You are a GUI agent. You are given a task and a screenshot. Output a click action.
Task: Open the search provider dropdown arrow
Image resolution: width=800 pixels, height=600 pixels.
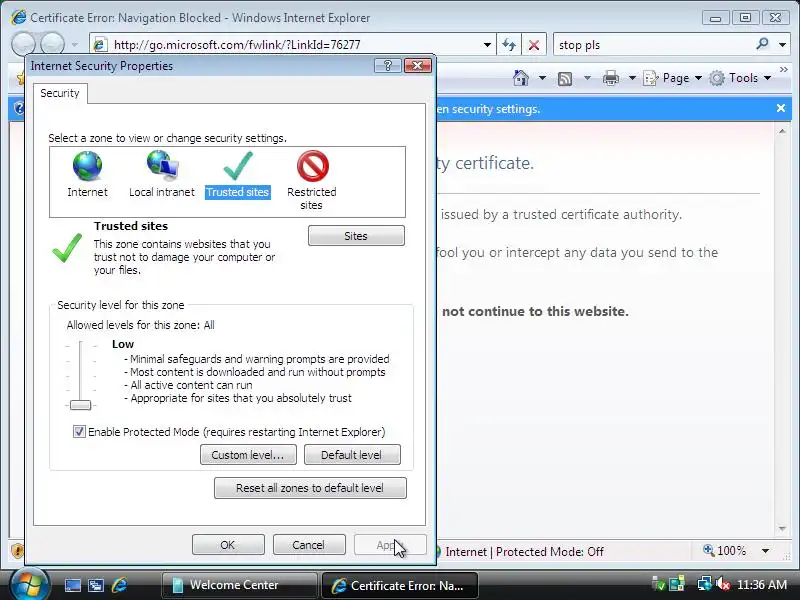pos(783,45)
